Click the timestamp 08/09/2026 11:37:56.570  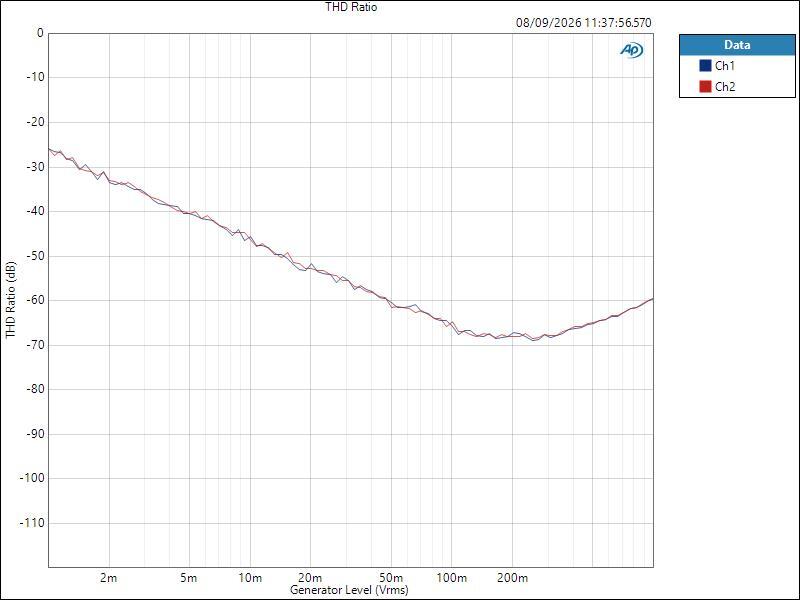coord(583,23)
